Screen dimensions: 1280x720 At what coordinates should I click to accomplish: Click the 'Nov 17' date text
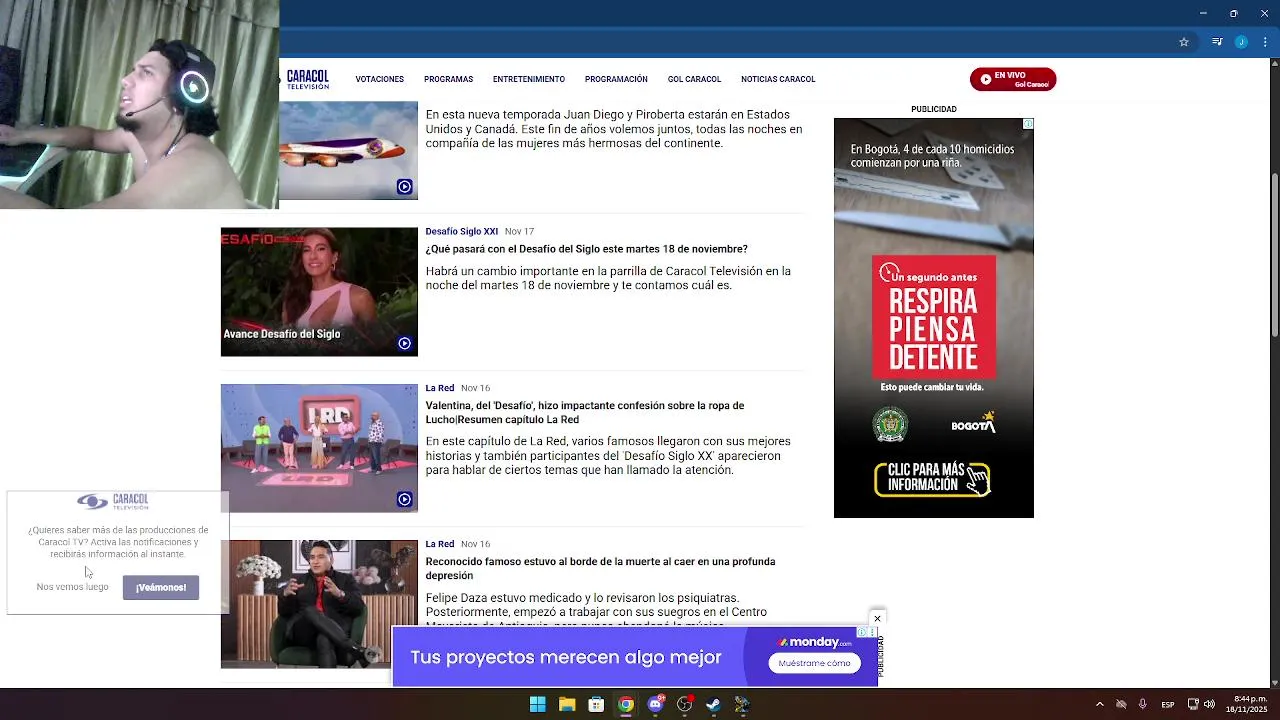519,232
